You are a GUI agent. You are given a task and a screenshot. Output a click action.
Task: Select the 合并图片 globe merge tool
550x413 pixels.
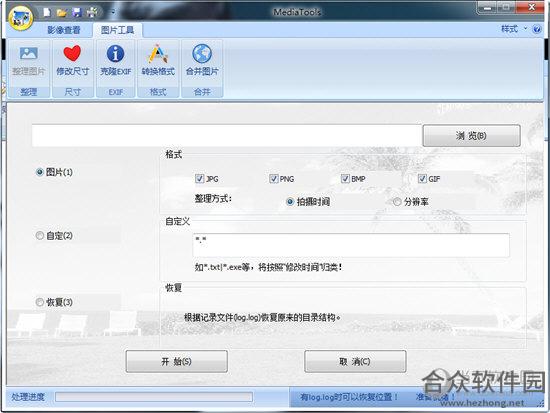tap(202, 62)
